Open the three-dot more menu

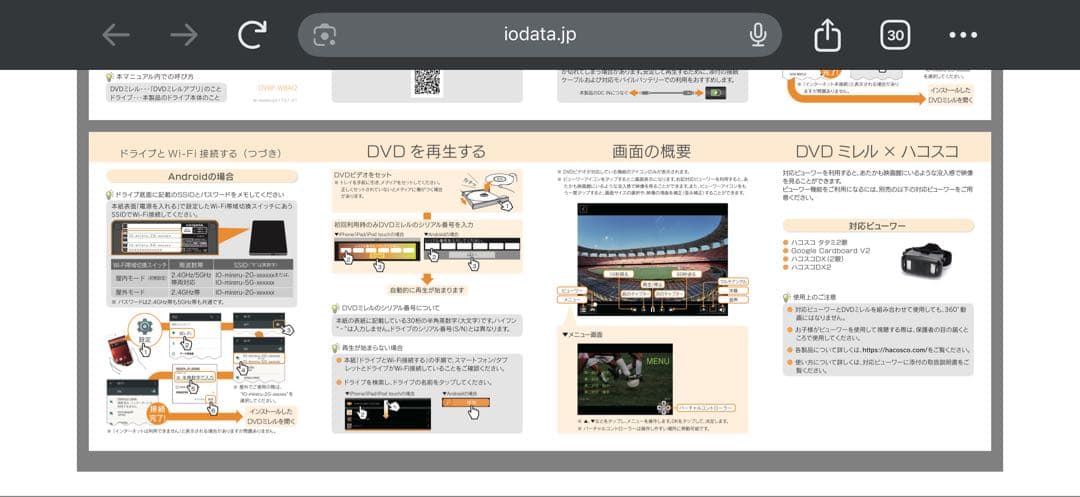pyautogui.click(x=963, y=35)
